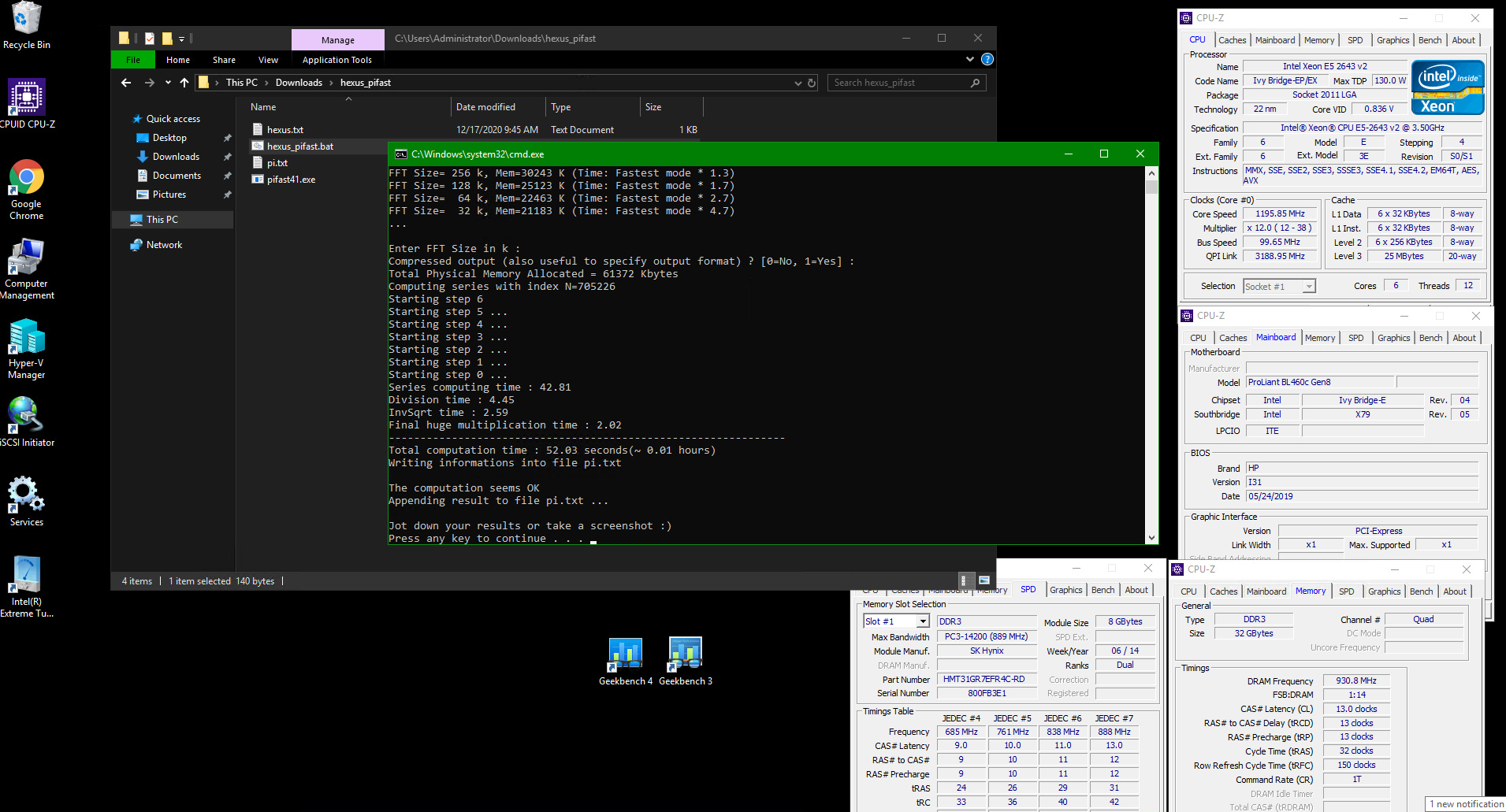Click the Forward arrow in File Explorer
The height and width of the screenshot is (812, 1506).
tap(149, 83)
